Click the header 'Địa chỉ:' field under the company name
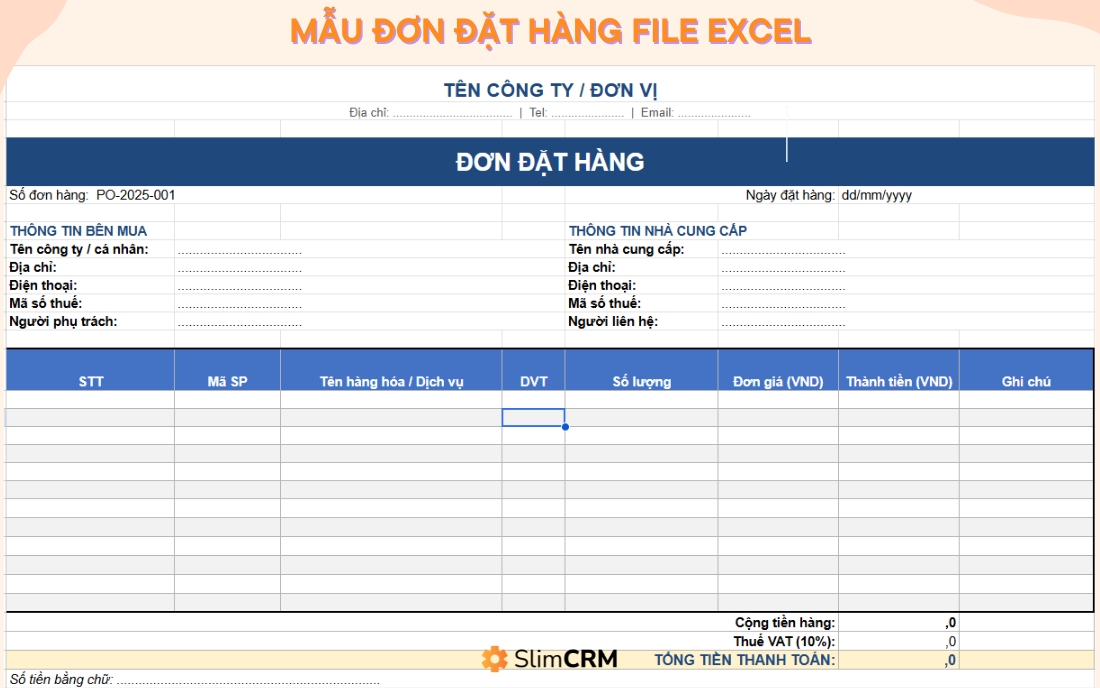This screenshot has width=1100, height=688. coord(431,112)
